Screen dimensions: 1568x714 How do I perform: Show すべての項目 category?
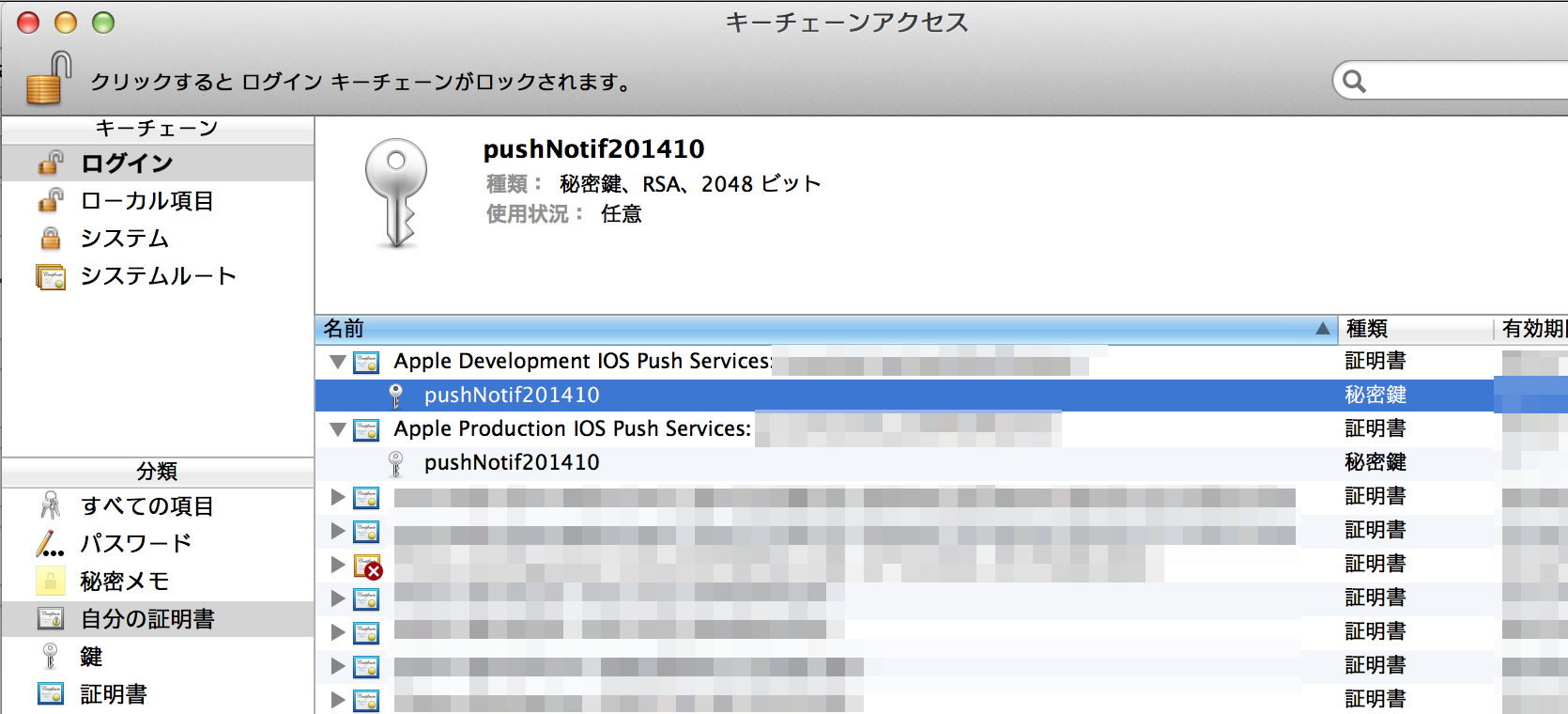point(158,506)
